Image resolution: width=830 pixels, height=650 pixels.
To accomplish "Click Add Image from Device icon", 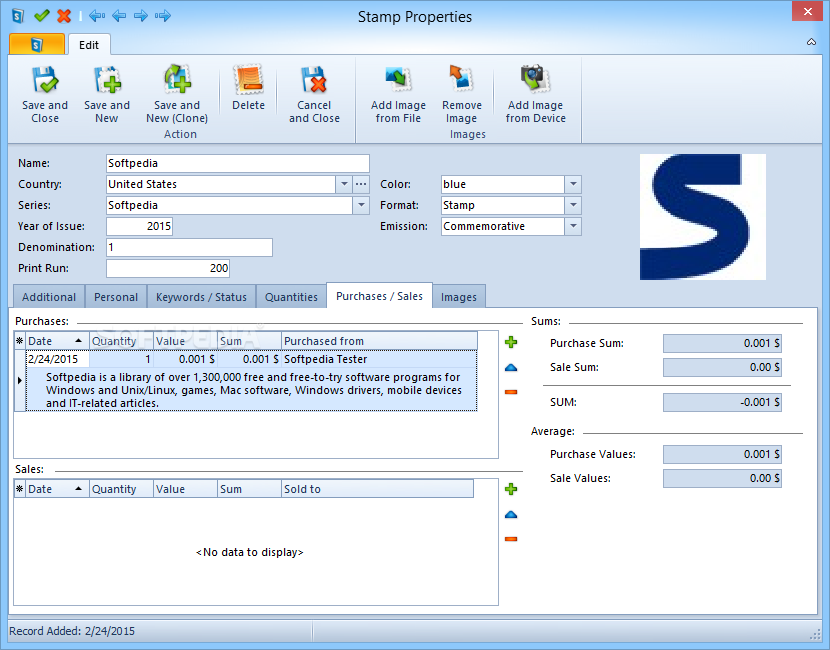I will tap(535, 78).
